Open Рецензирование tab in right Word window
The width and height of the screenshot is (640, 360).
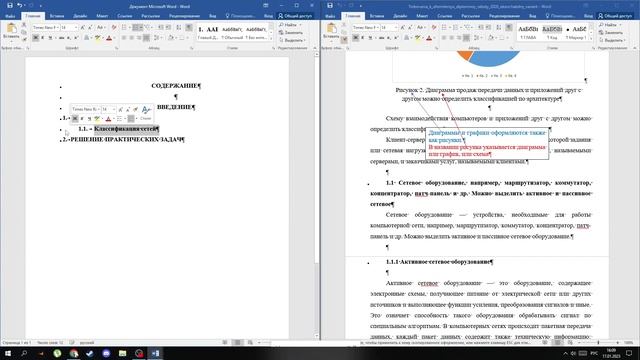(504, 16)
